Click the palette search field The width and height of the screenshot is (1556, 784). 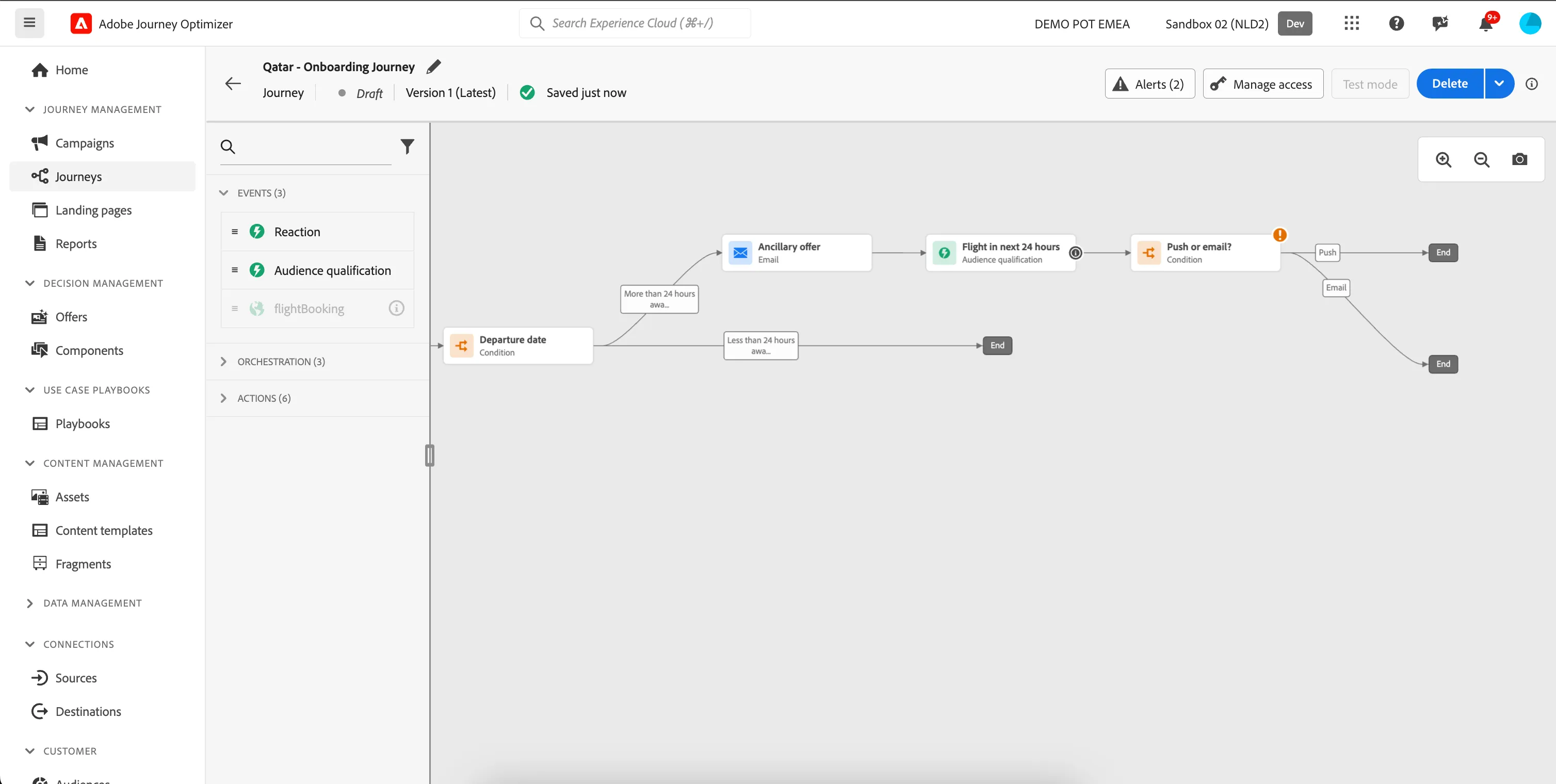point(305,147)
